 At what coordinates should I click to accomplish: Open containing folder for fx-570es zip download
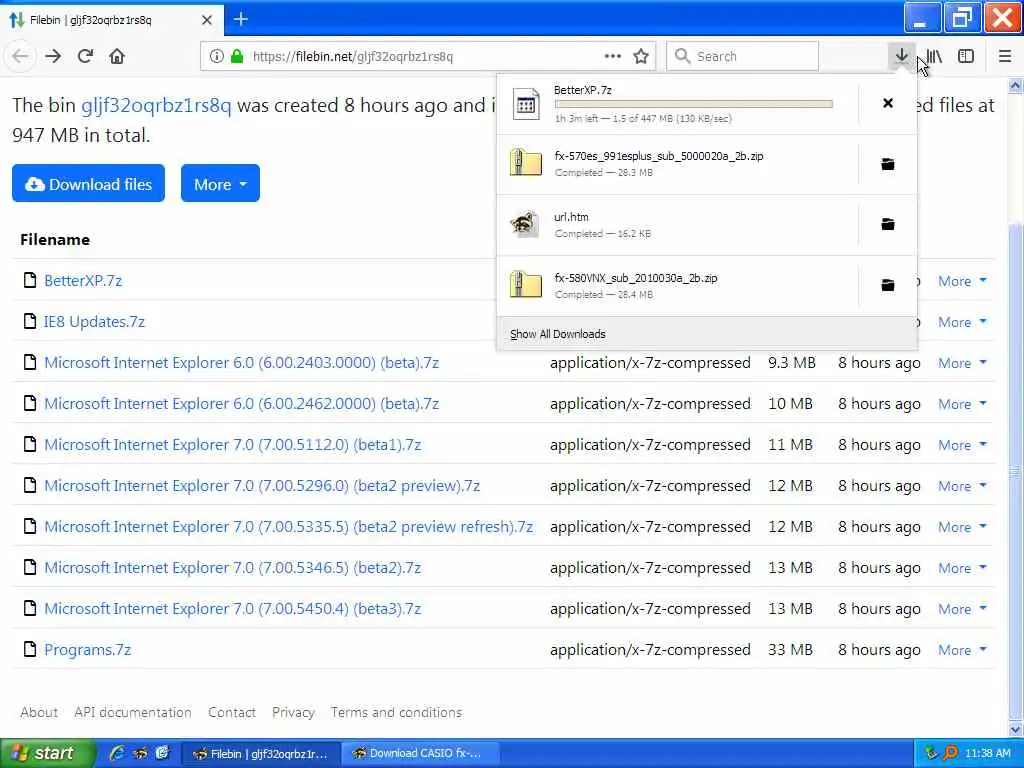point(888,164)
